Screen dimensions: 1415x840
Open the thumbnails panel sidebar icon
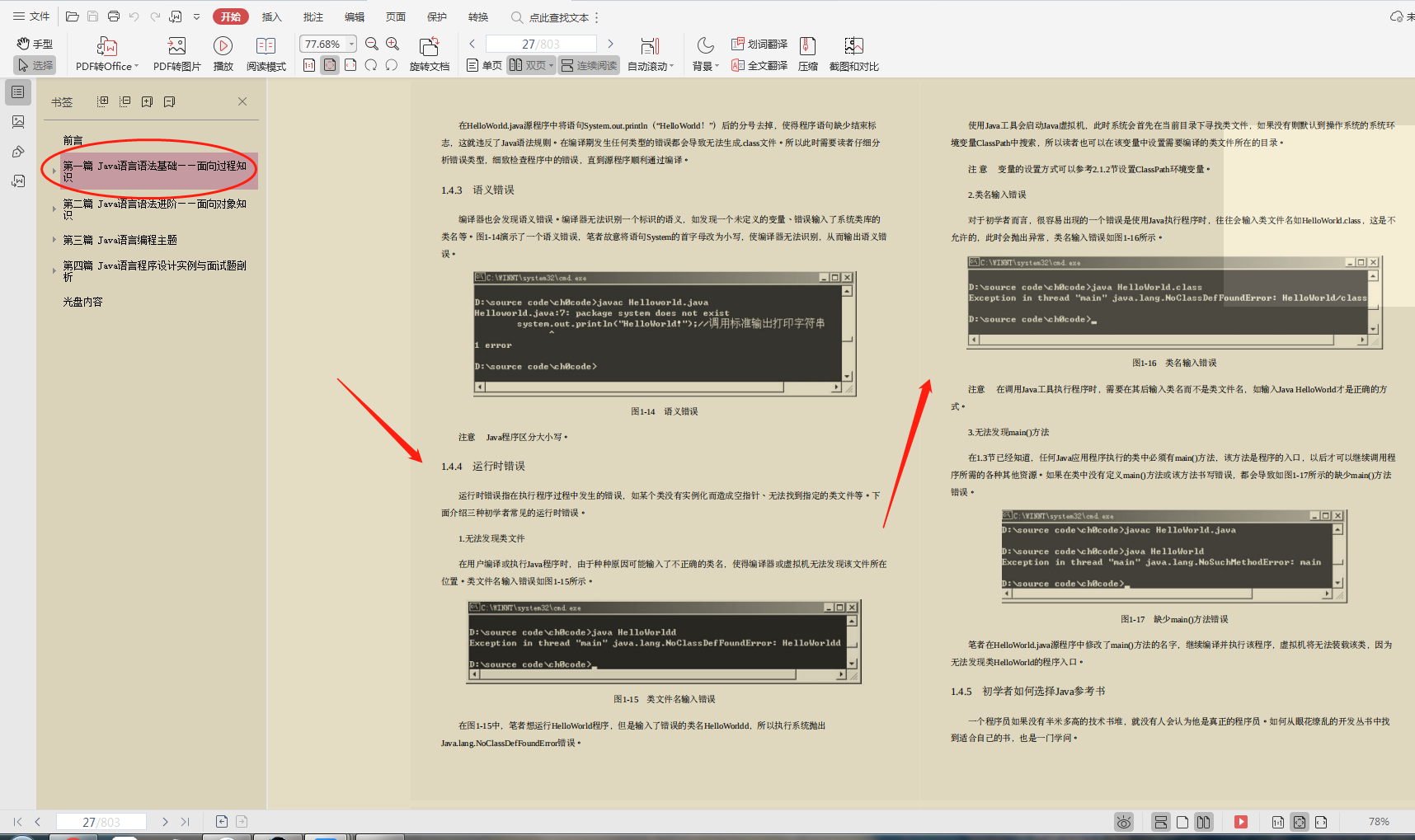18,122
